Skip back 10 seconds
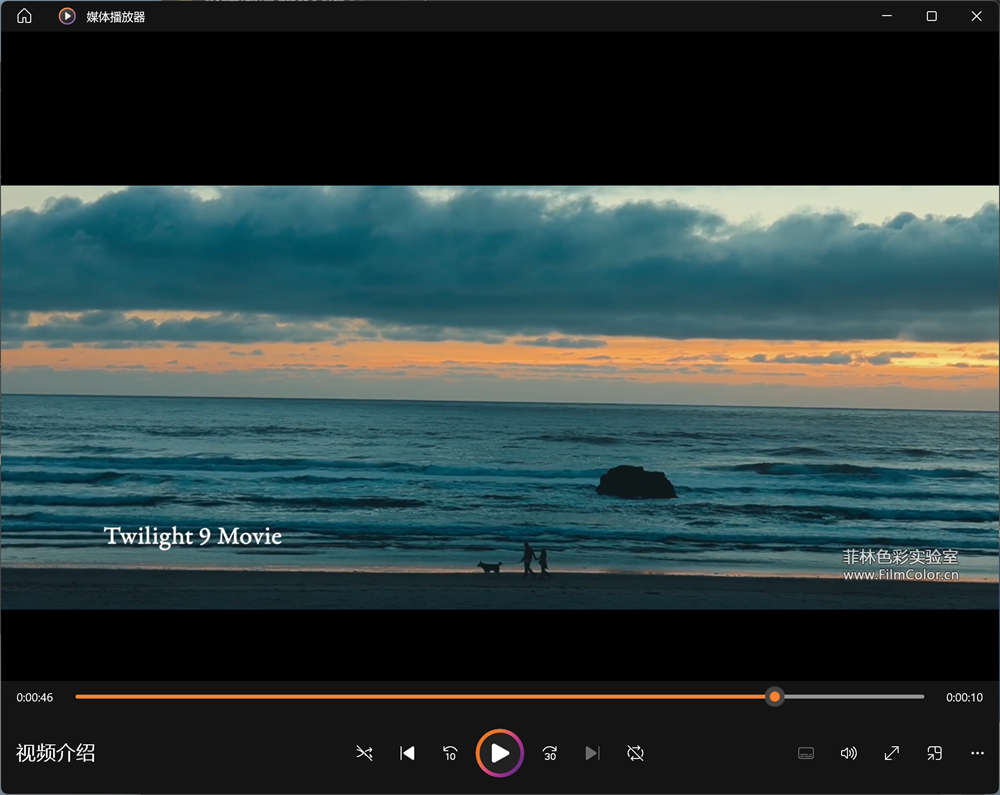This screenshot has height=795, width=1000. click(x=450, y=753)
